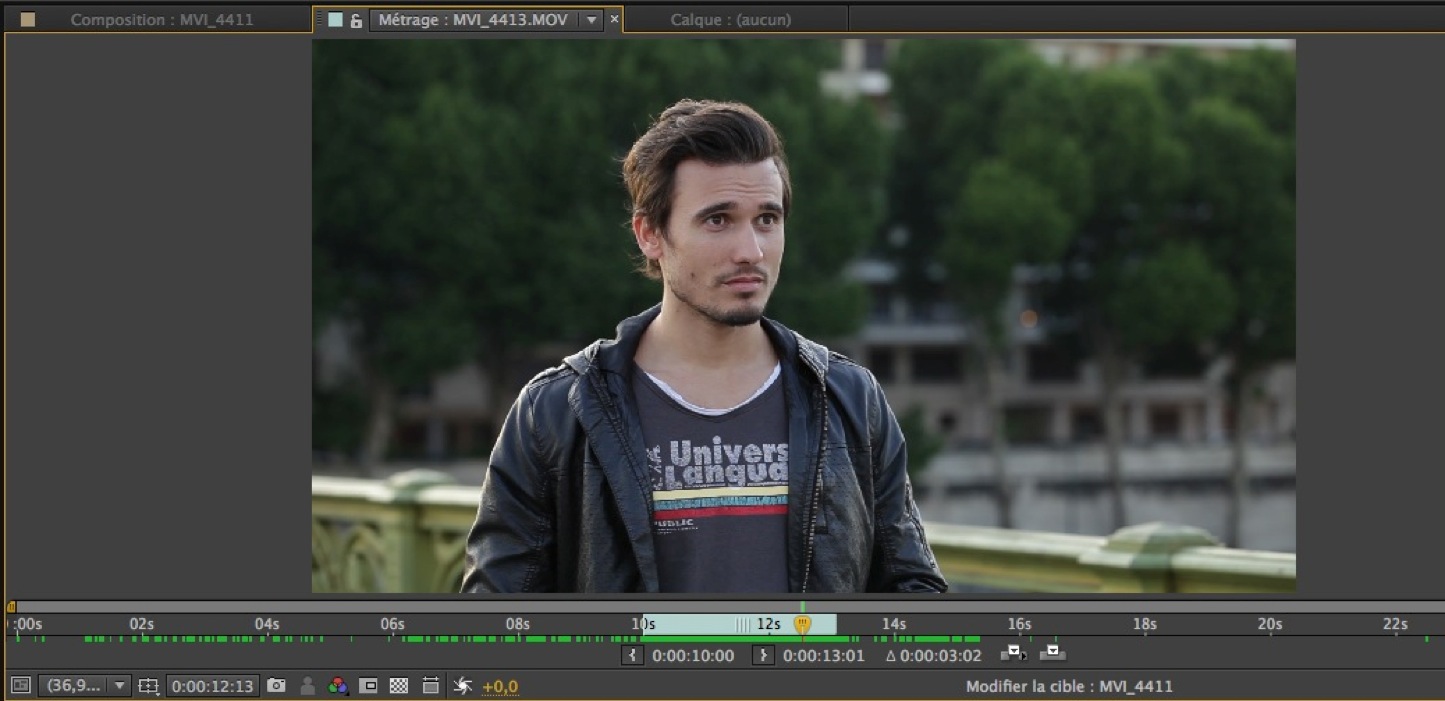Viewport: 1445px width, 701px height.
Task: Open the Show Channel RGB icon
Action: [x=338, y=686]
